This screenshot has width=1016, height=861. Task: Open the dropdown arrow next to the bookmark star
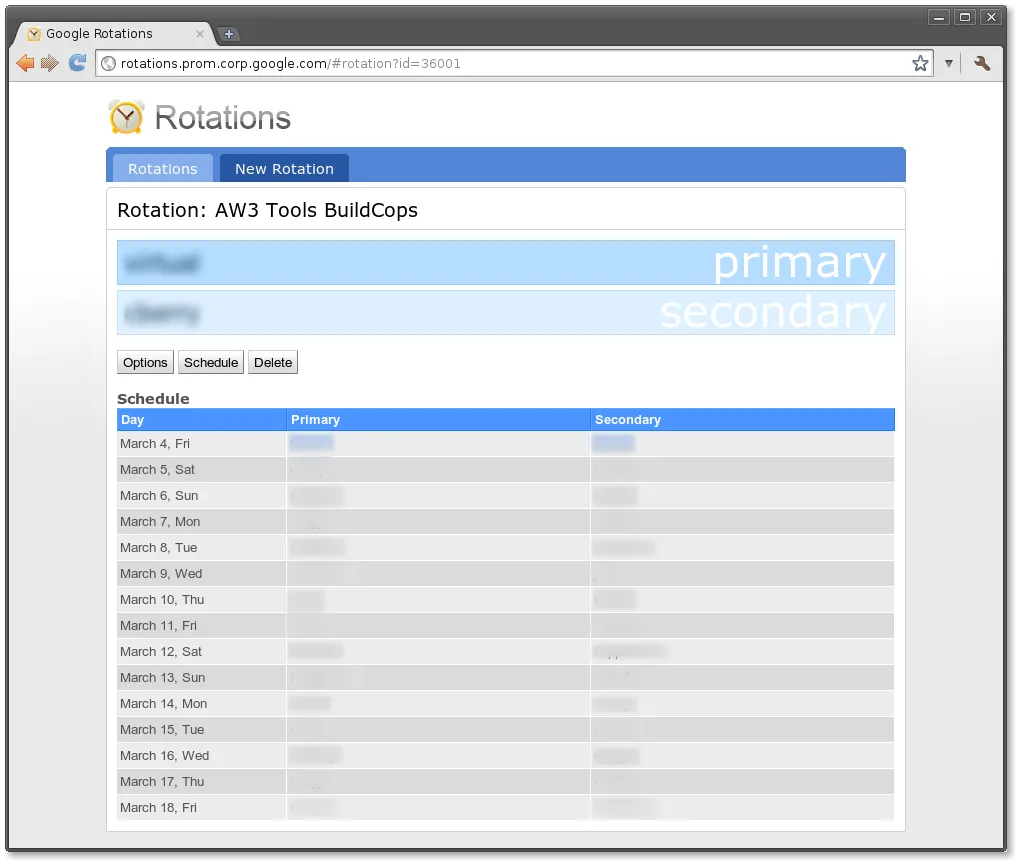947,63
